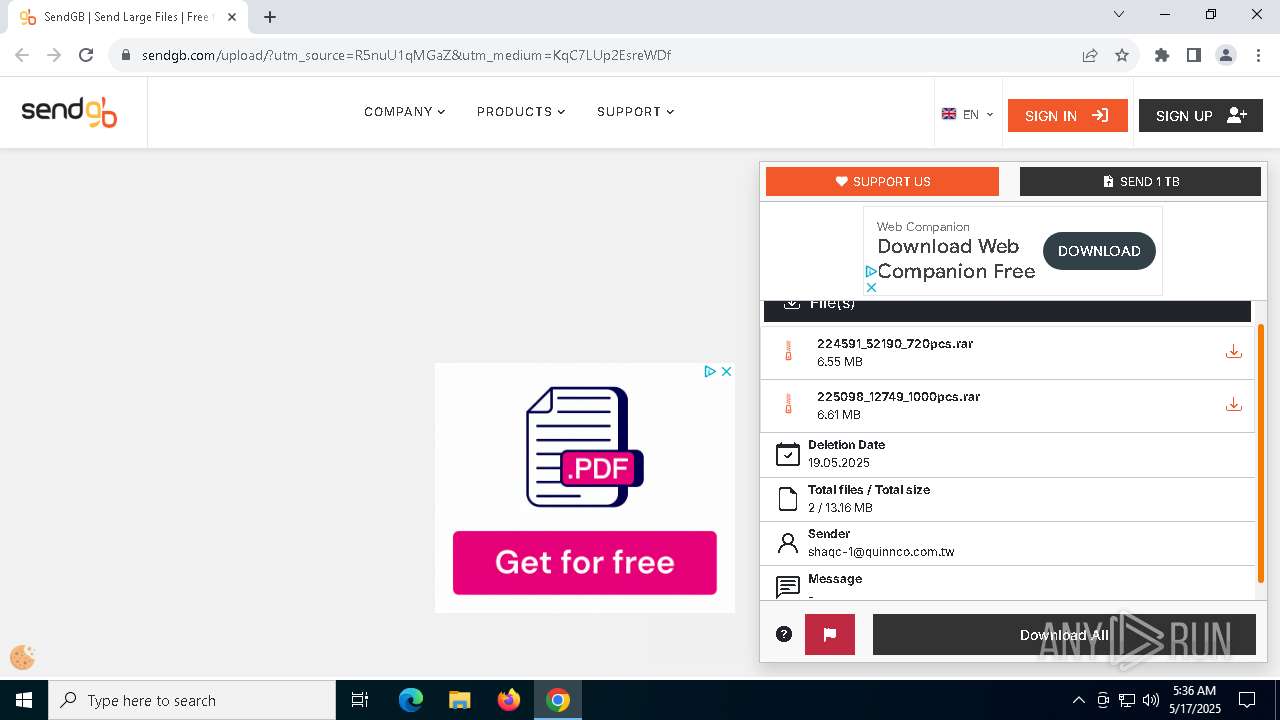Image resolution: width=1280 pixels, height=720 pixels.
Task: Launch Firefox from taskbar
Action: click(509, 700)
